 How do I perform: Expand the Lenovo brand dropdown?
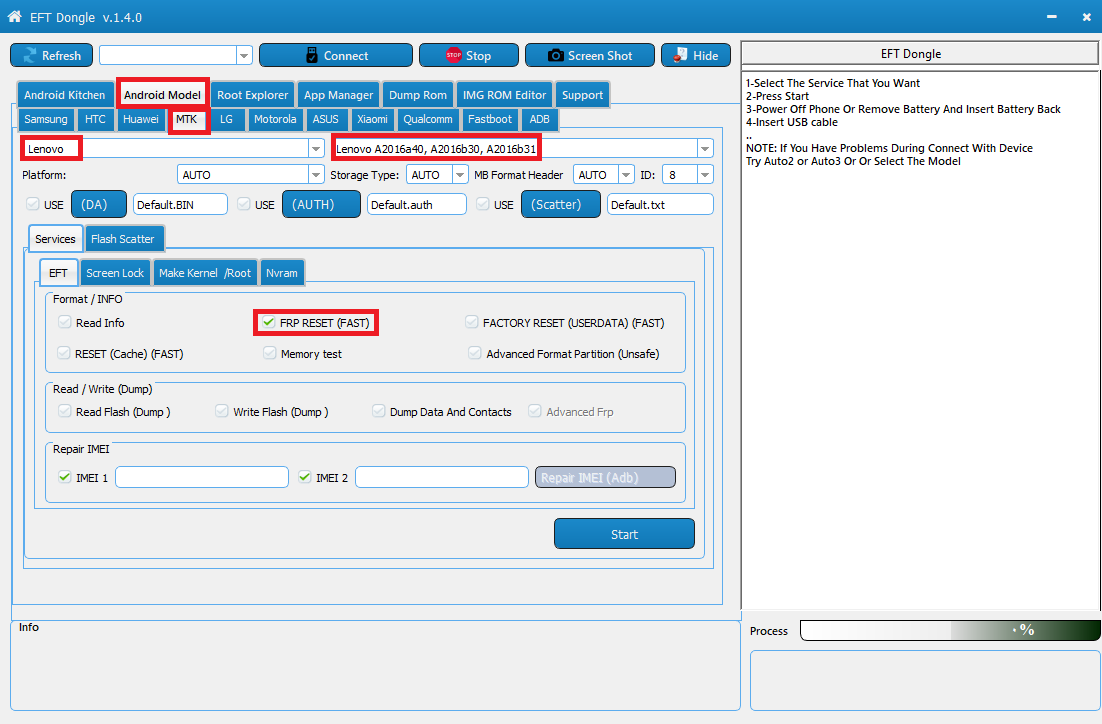coord(316,149)
